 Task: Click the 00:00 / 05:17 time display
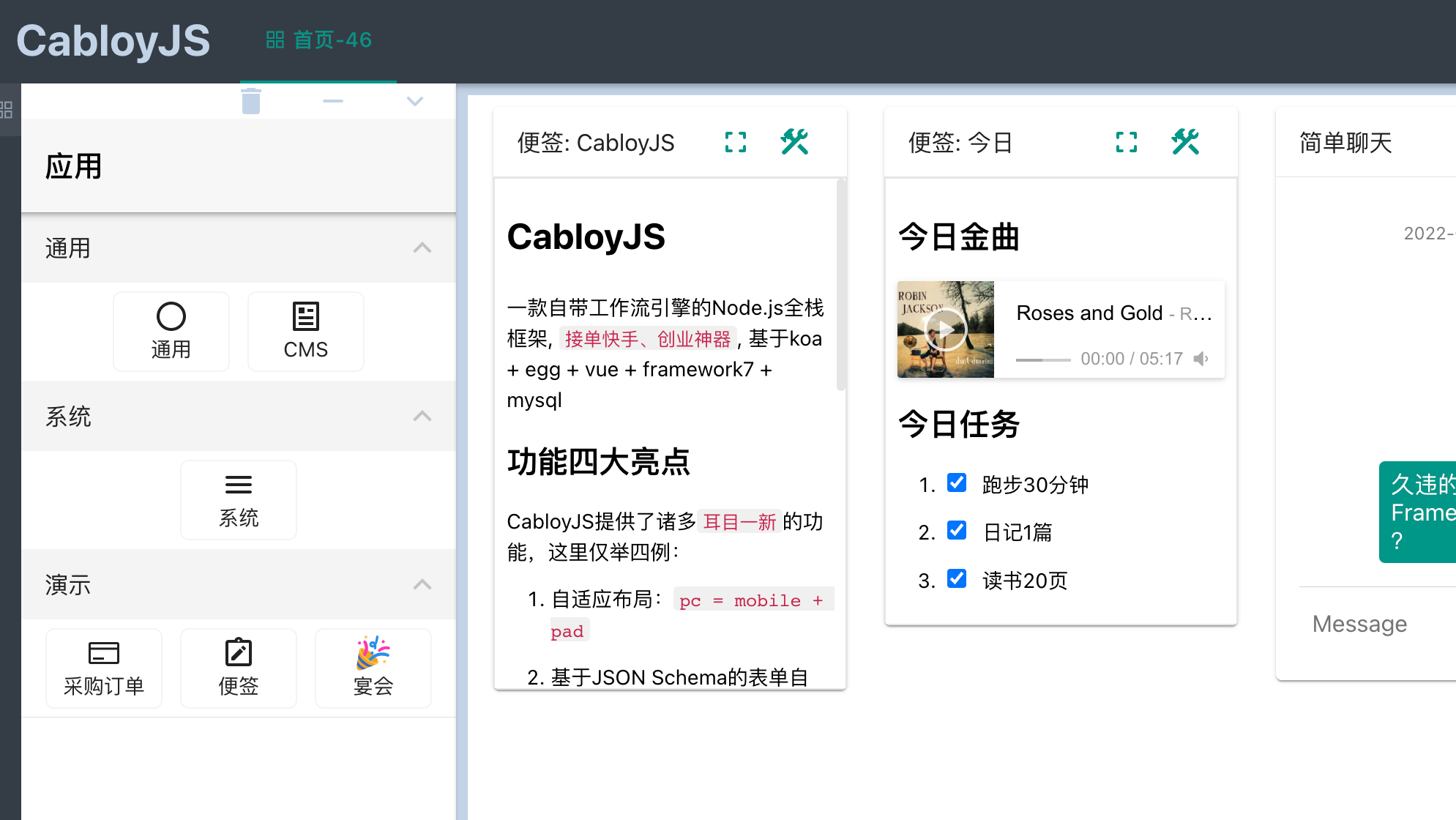point(1132,359)
